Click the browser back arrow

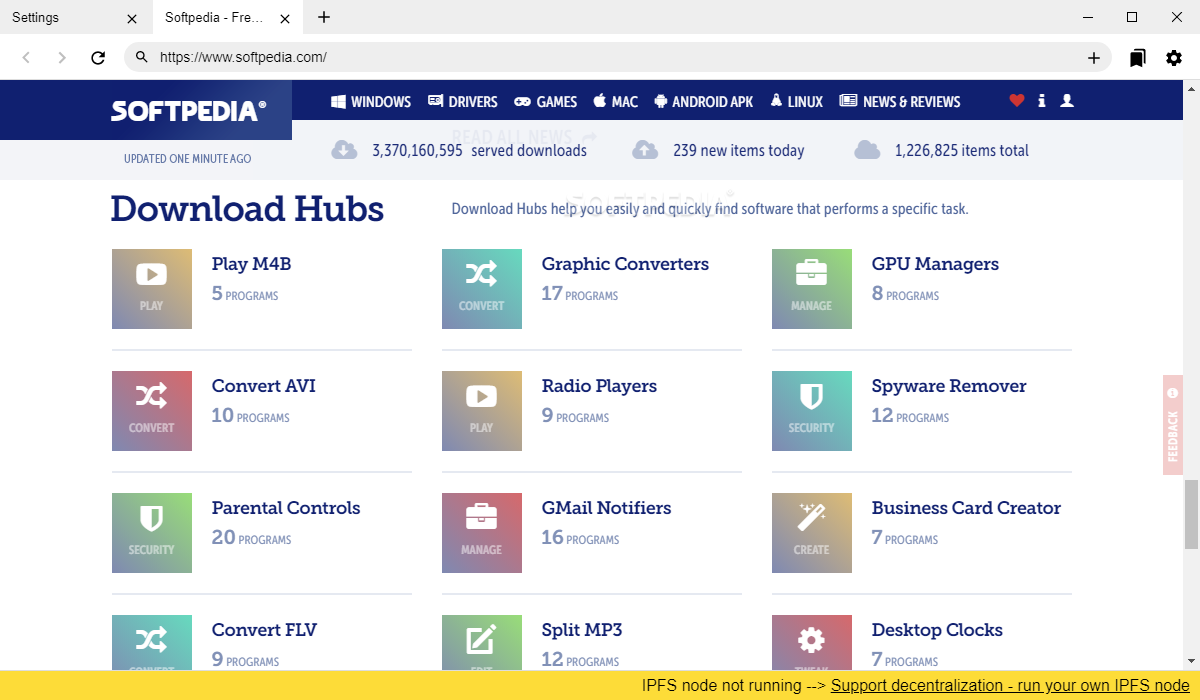tap(26, 58)
